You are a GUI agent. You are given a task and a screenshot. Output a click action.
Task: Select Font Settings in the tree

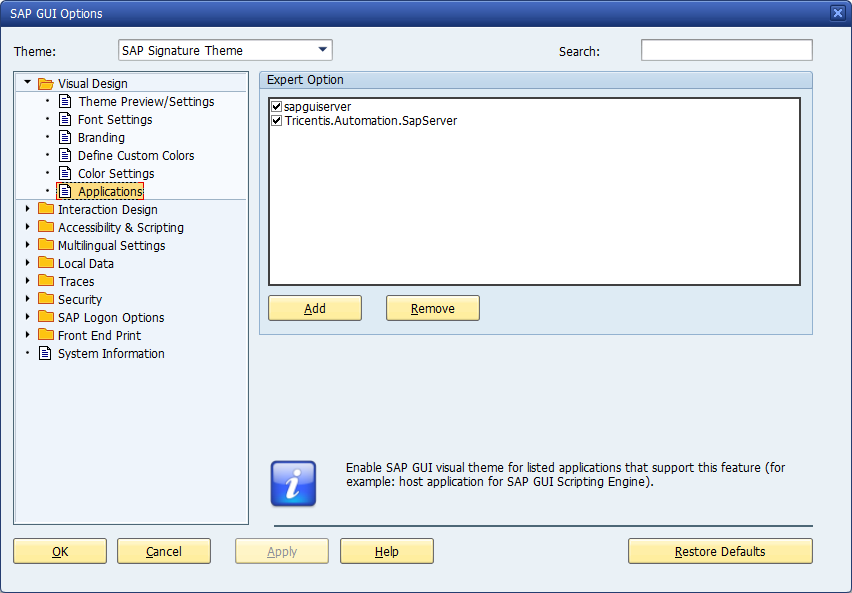coord(115,120)
